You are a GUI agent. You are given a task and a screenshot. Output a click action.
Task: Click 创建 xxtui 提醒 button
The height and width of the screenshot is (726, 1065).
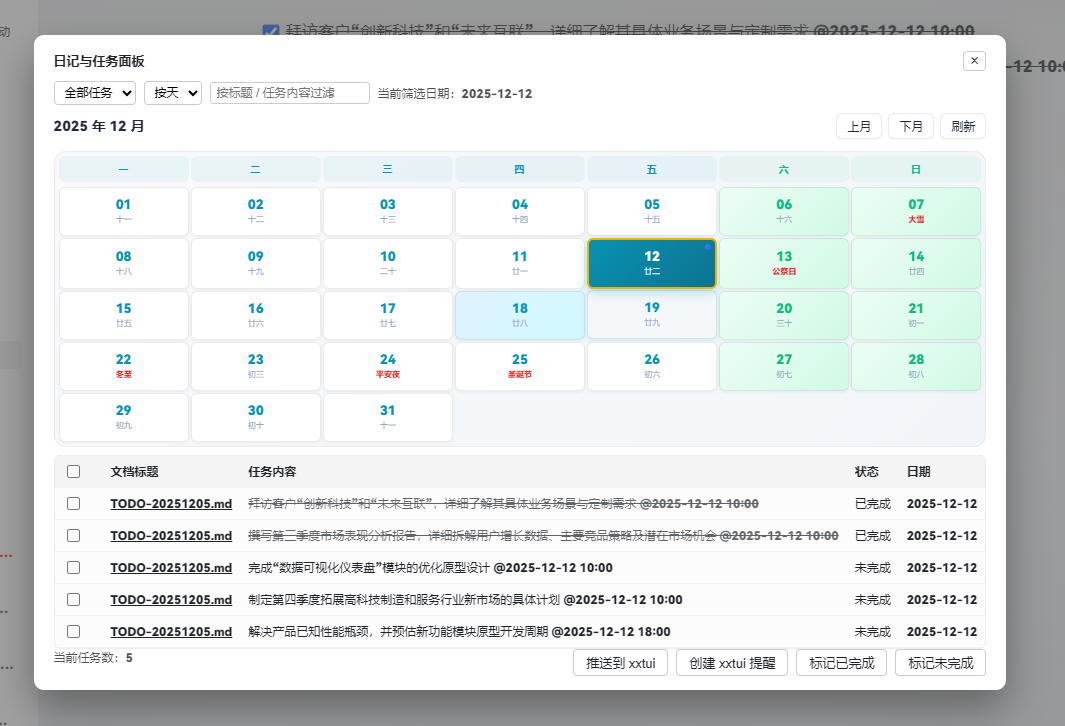(x=732, y=663)
